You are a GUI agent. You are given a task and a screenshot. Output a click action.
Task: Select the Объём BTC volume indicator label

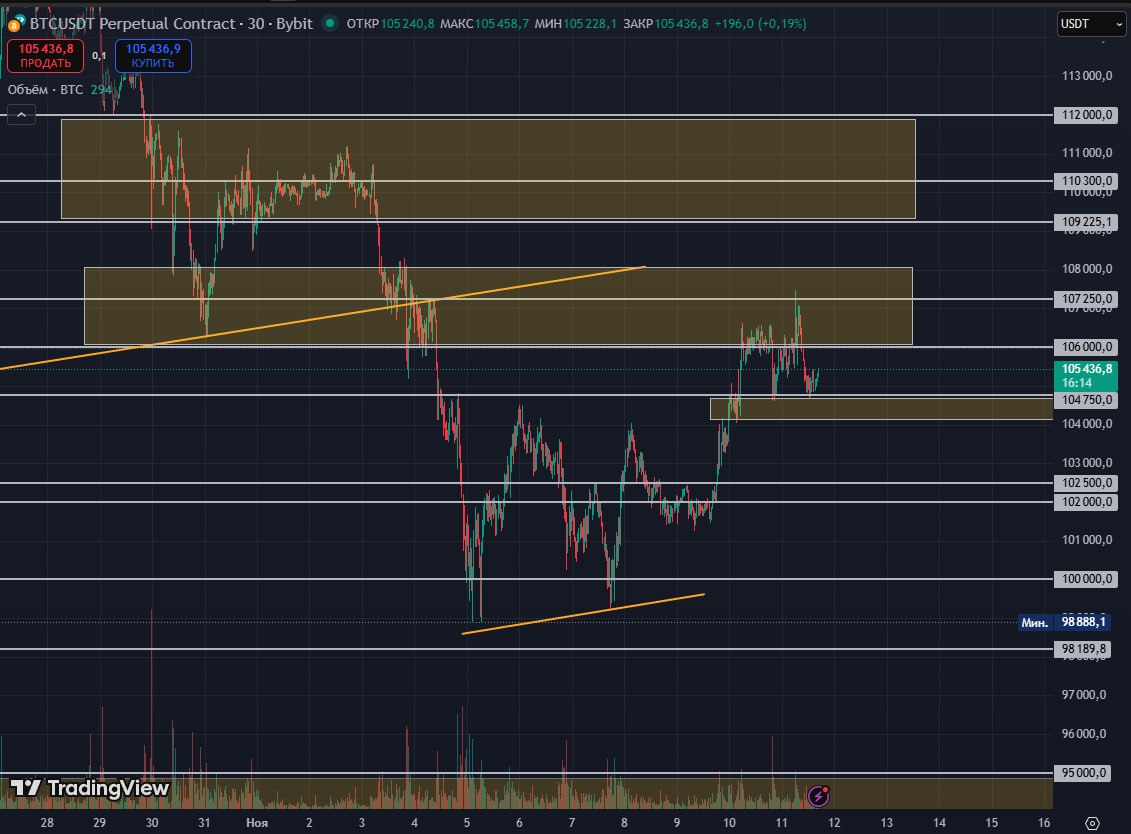(x=45, y=90)
